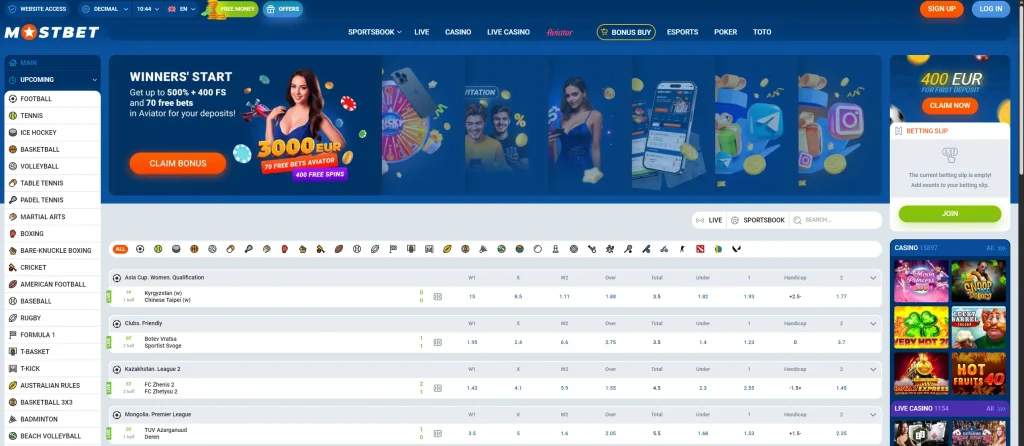Select brown American football icon in filter row

click(x=339, y=249)
